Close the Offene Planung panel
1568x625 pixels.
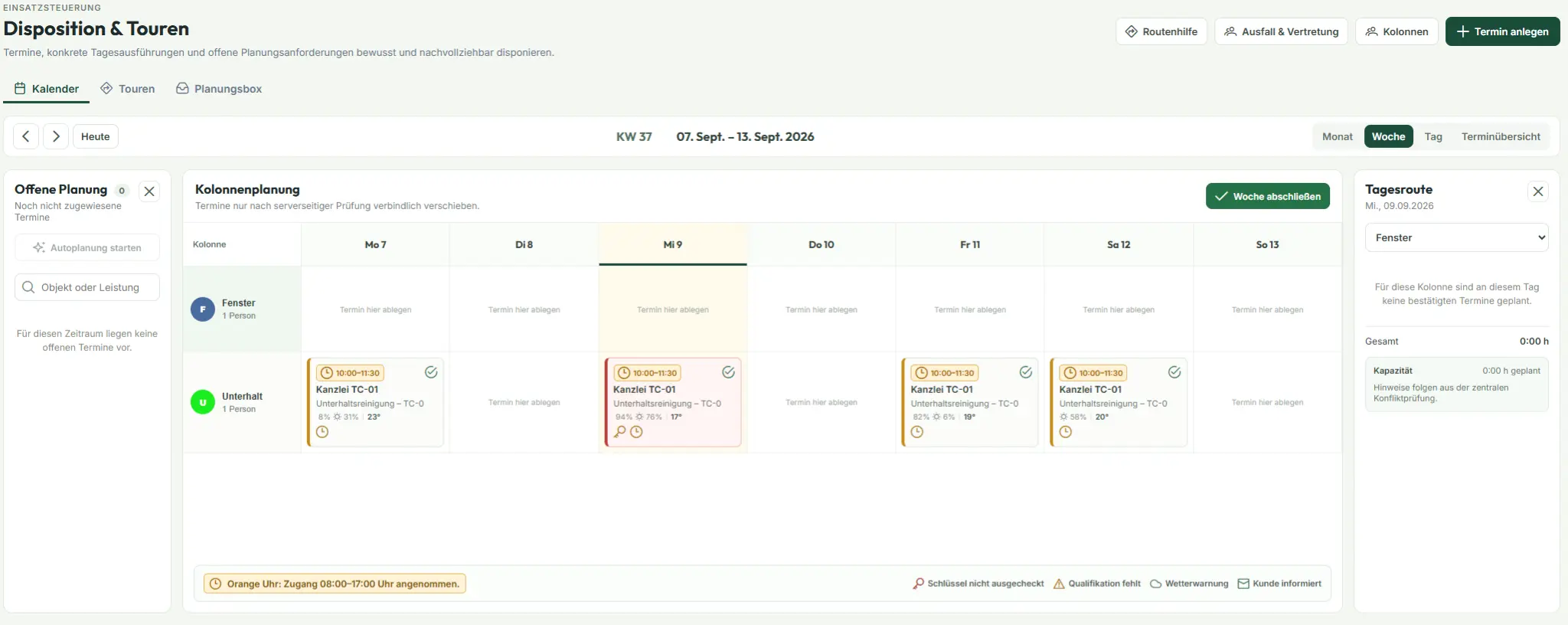click(149, 191)
